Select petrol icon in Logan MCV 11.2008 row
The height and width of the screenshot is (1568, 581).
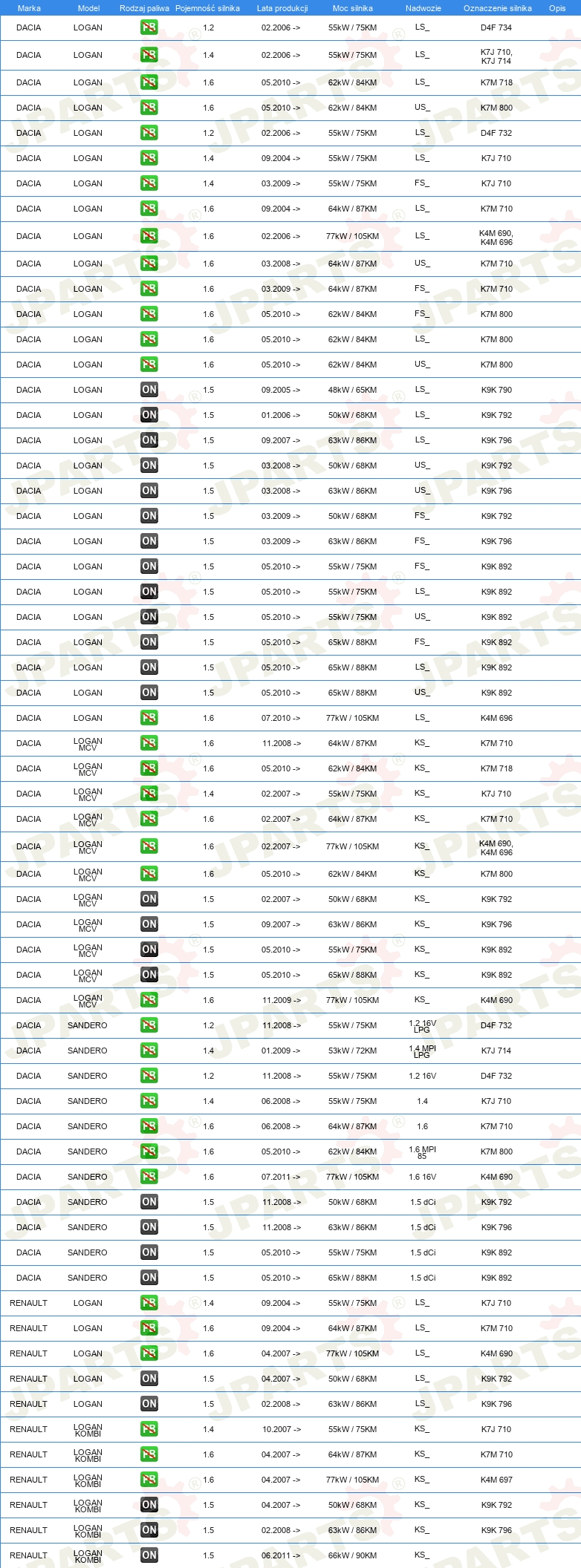[x=149, y=743]
